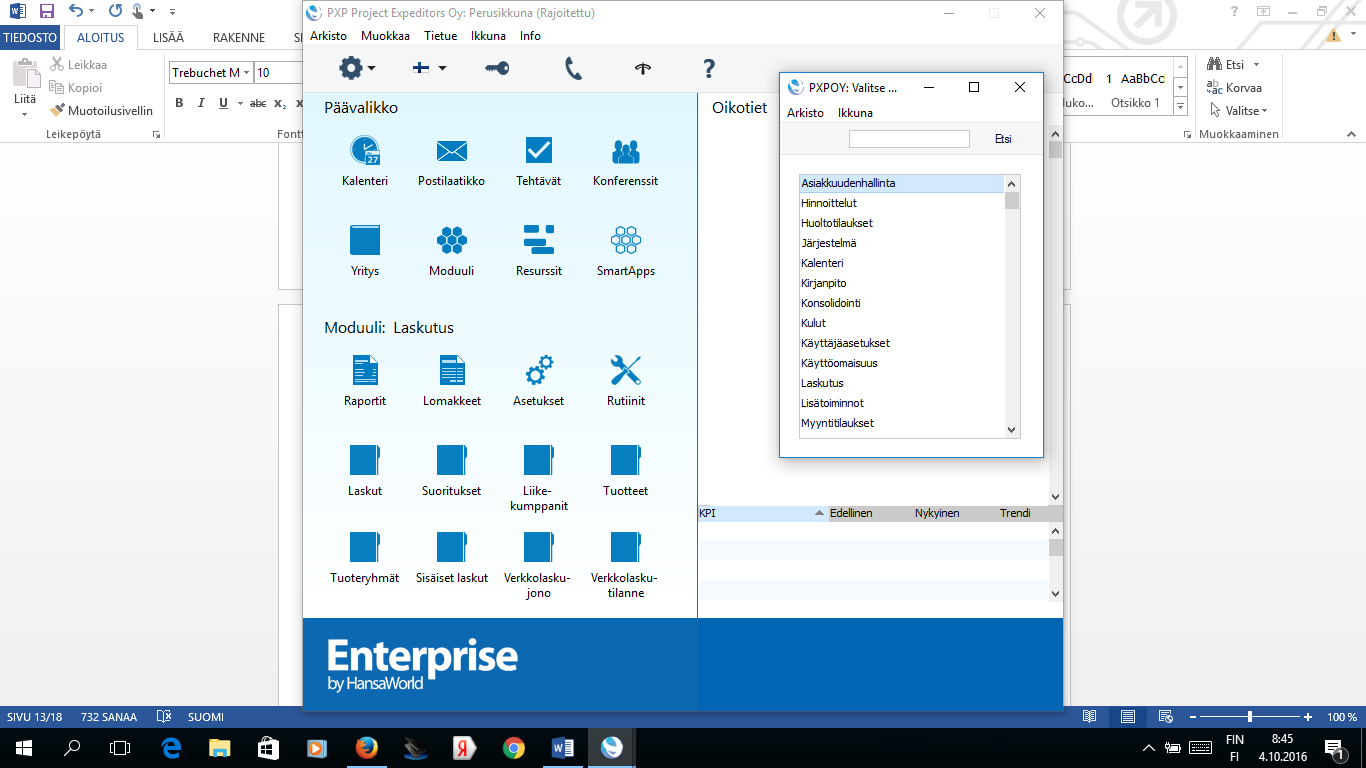Open Ikkuna menu in main Enterprise window
The height and width of the screenshot is (768, 1366).
coord(488,35)
